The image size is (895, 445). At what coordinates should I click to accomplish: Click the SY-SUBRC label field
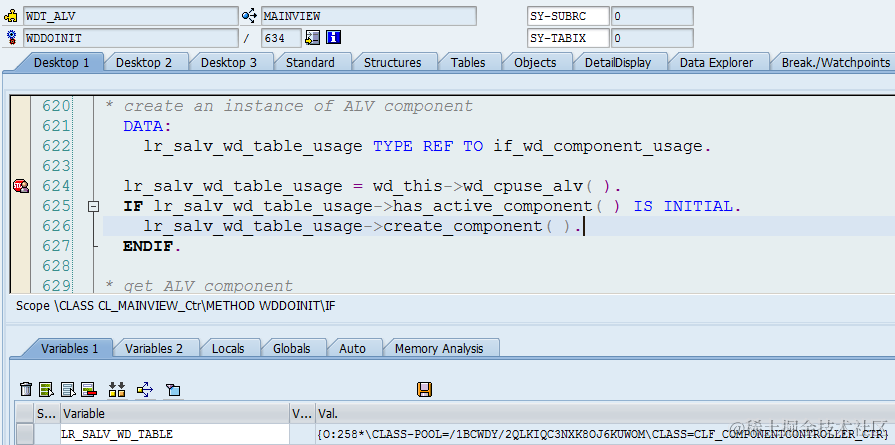pyautogui.click(x=568, y=16)
